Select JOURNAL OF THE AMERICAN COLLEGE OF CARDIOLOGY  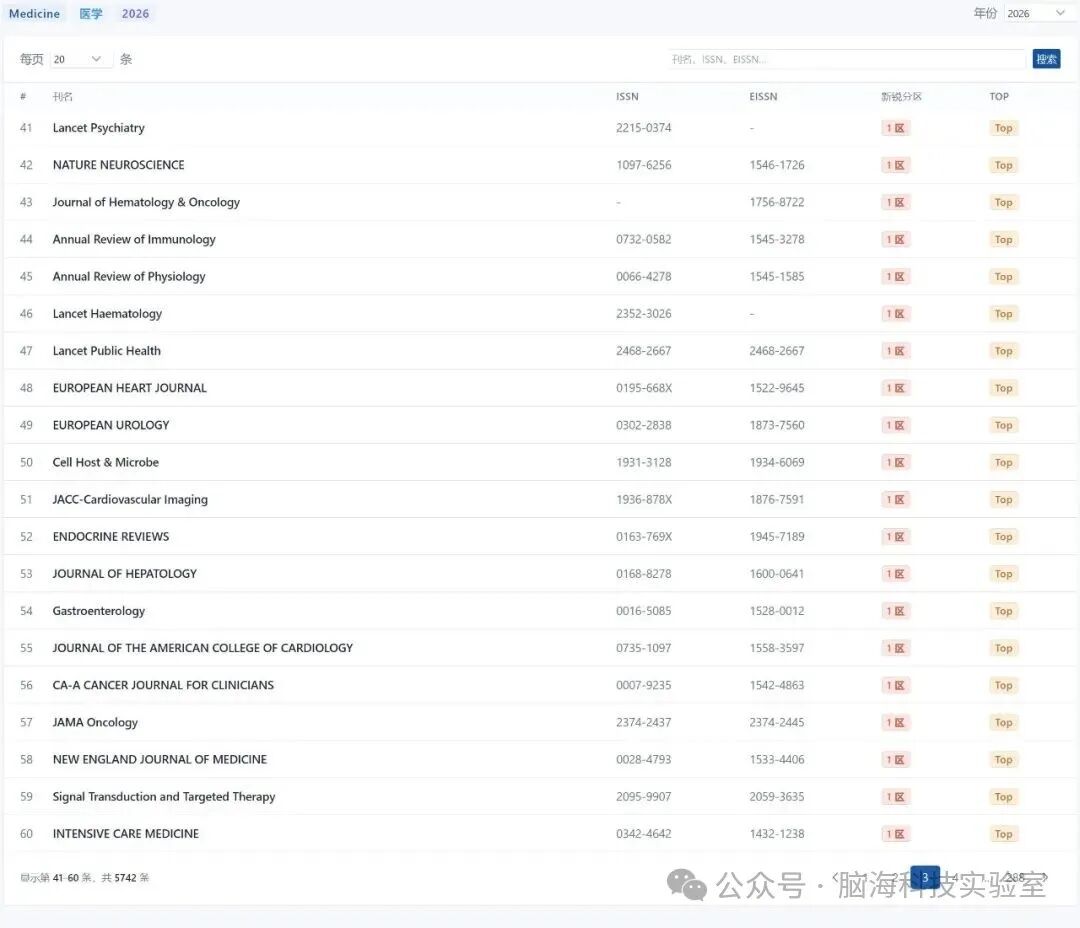click(202, 648)
